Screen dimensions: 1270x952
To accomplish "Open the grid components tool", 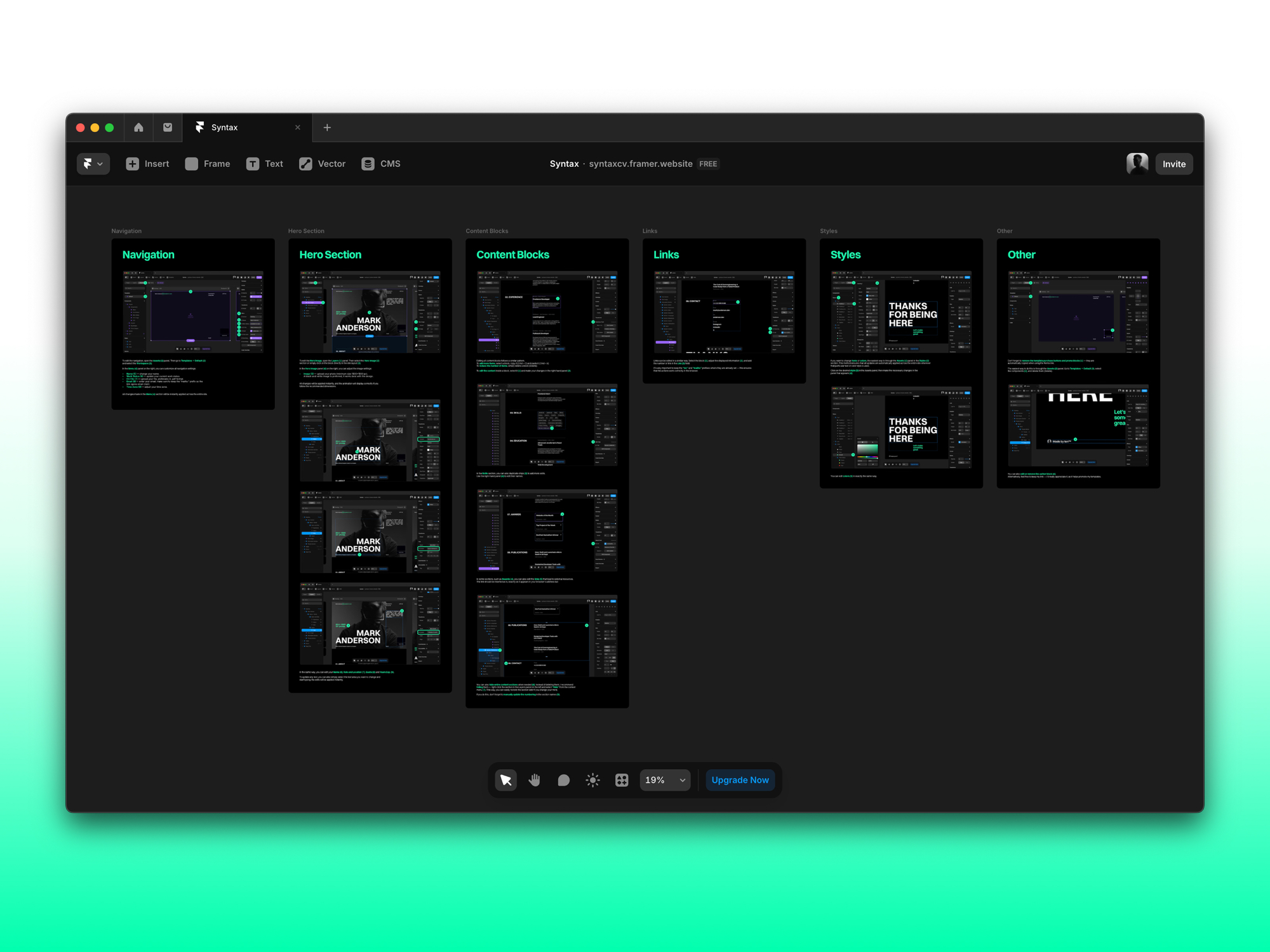I will pyautogui.click(x=622, y=780).
